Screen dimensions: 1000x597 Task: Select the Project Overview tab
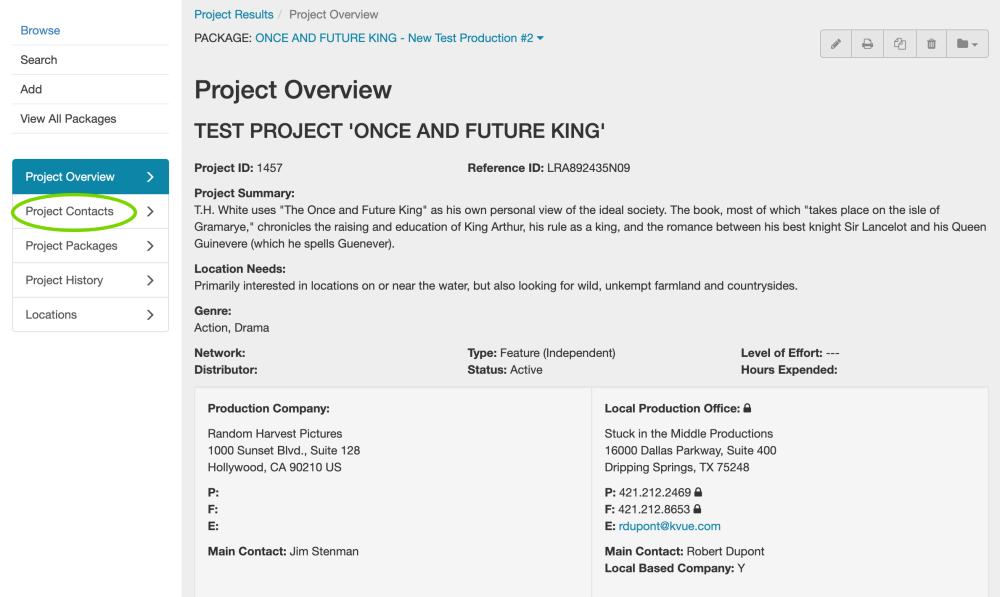pyautogui.click(x=70, y=177)
